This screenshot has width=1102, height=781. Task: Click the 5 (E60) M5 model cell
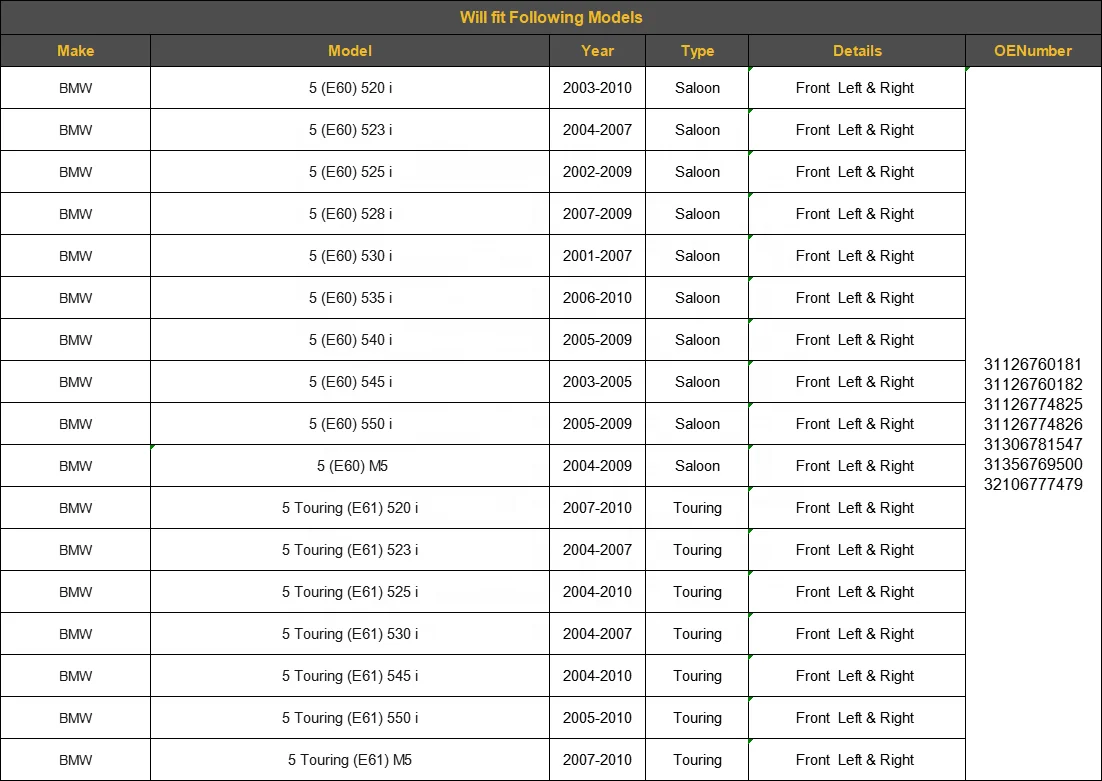pos(350,465)
